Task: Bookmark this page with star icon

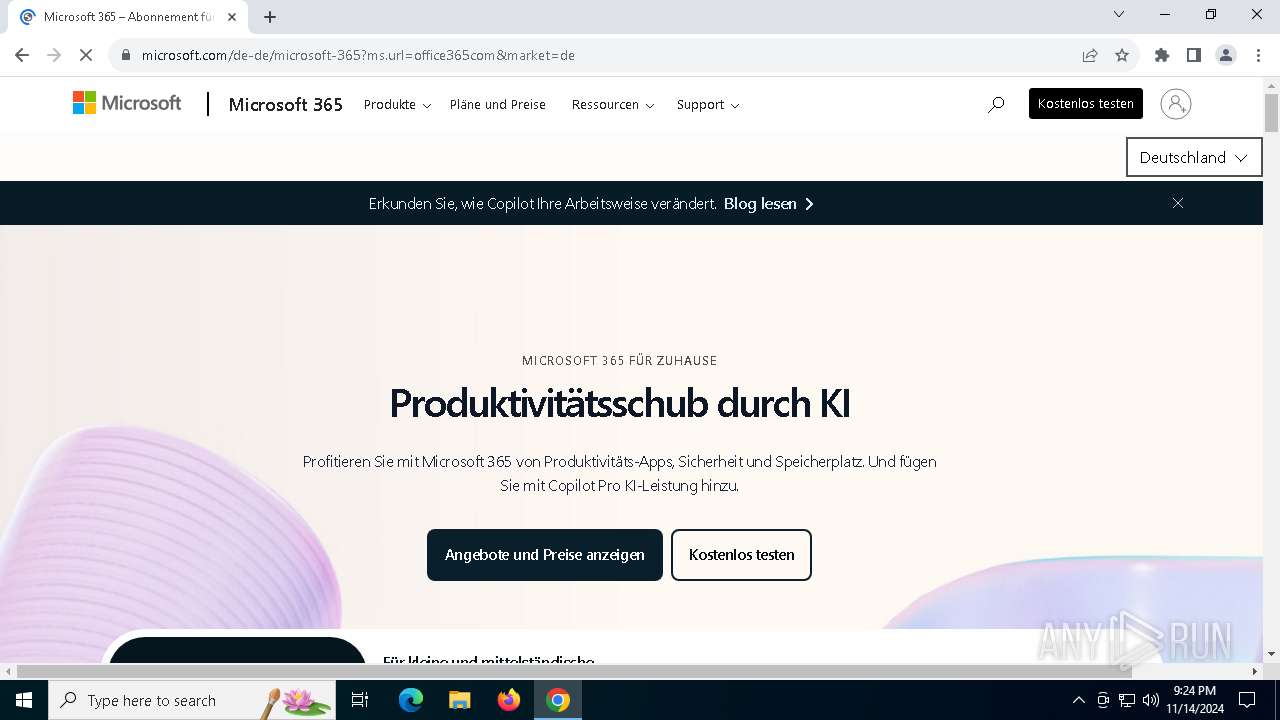Action: pyautogui.click(x=1122, y=55)
